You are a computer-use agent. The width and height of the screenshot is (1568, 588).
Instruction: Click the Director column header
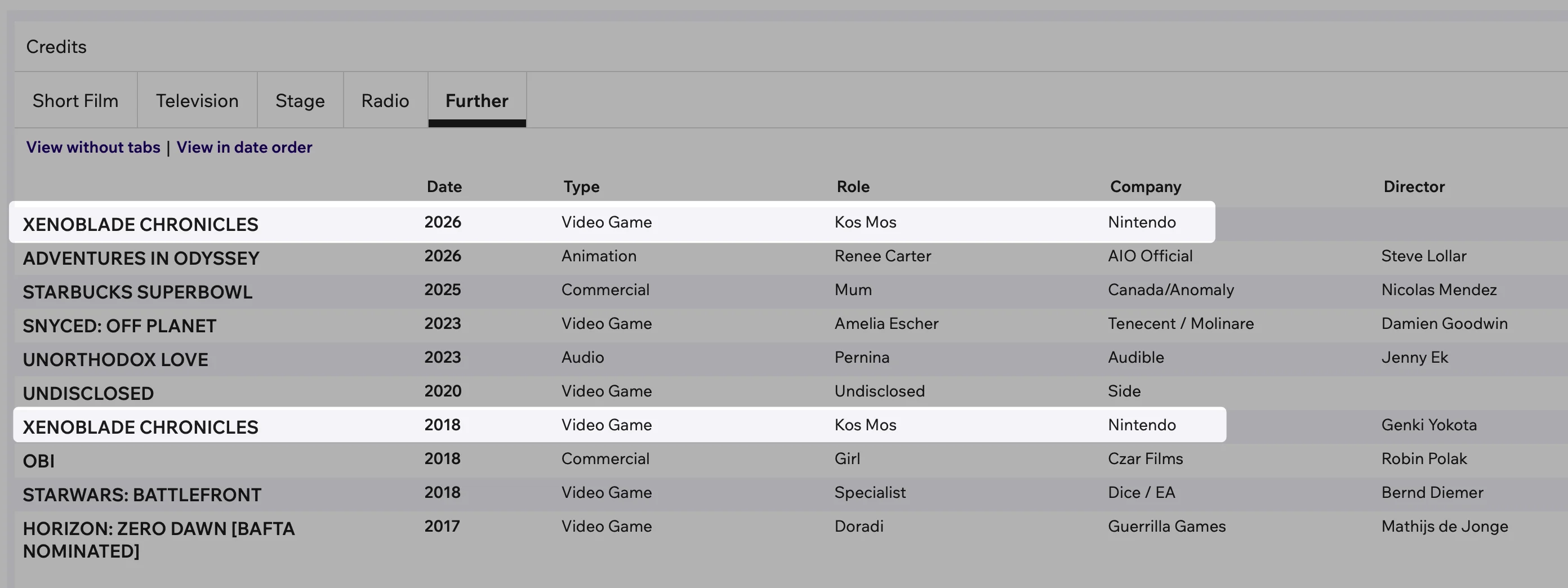click(x=1413, y=187)
